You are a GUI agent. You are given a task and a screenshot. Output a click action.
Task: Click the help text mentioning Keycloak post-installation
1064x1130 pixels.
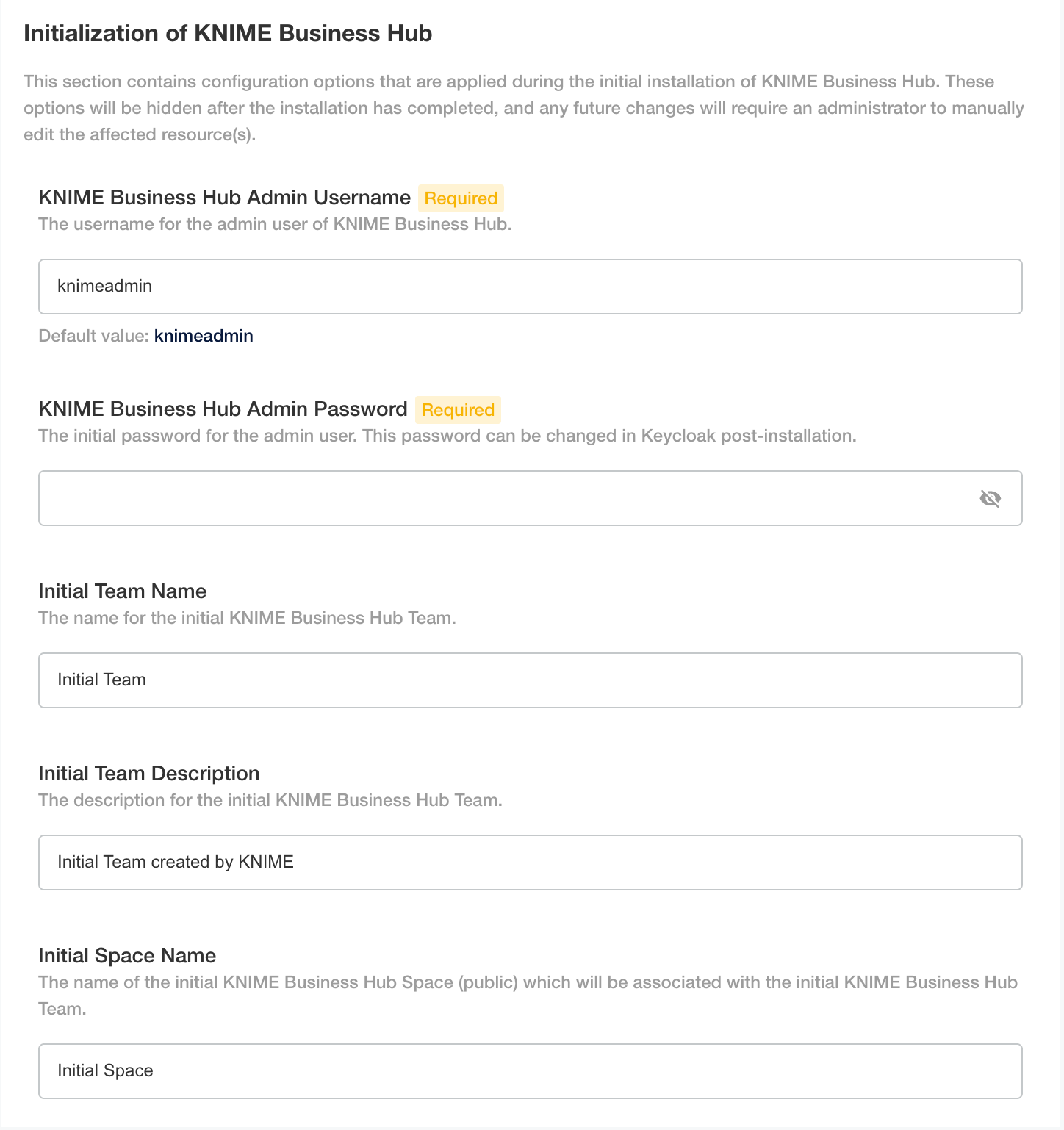[447, 436]
